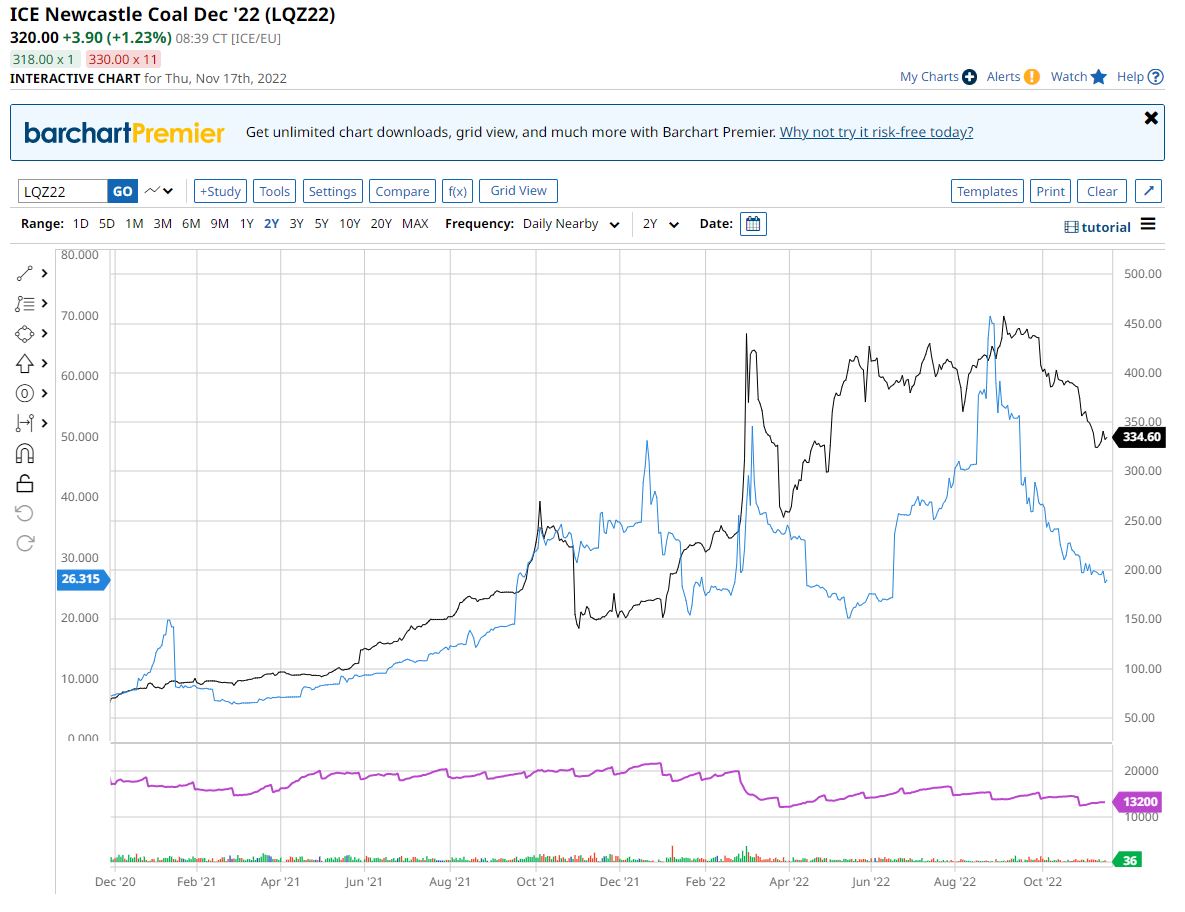Follow the 'Why not try it risk-free today?' link
1185x912 pixels.
(876, 132)
